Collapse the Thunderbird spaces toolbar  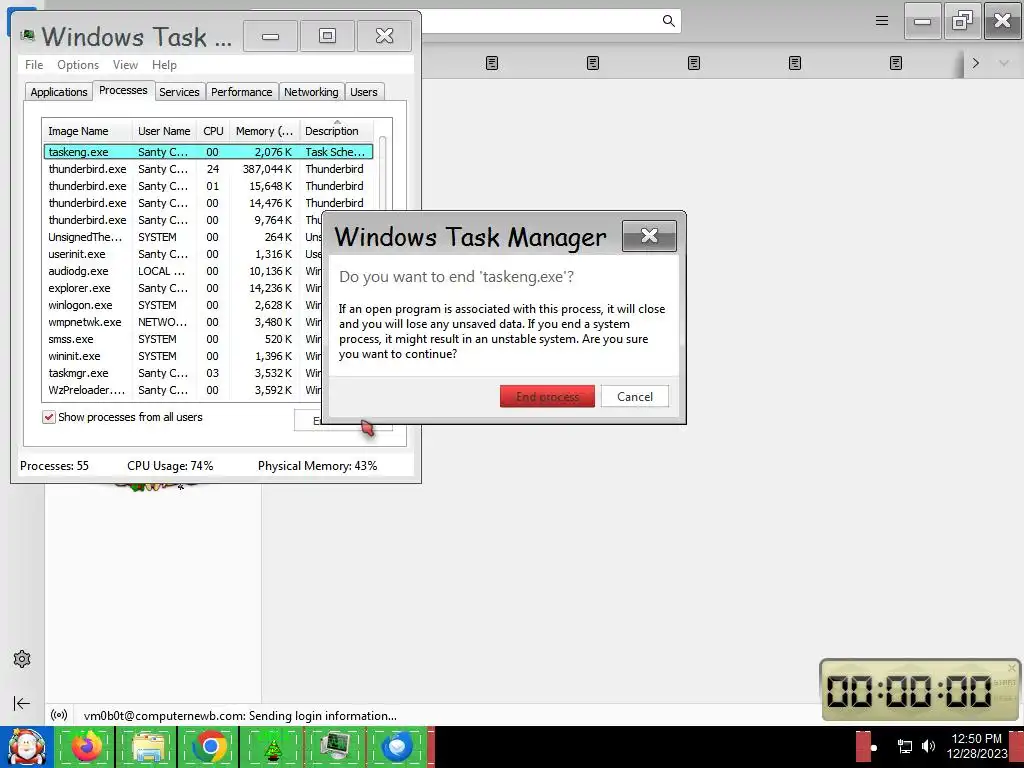(x=22, y=703)
